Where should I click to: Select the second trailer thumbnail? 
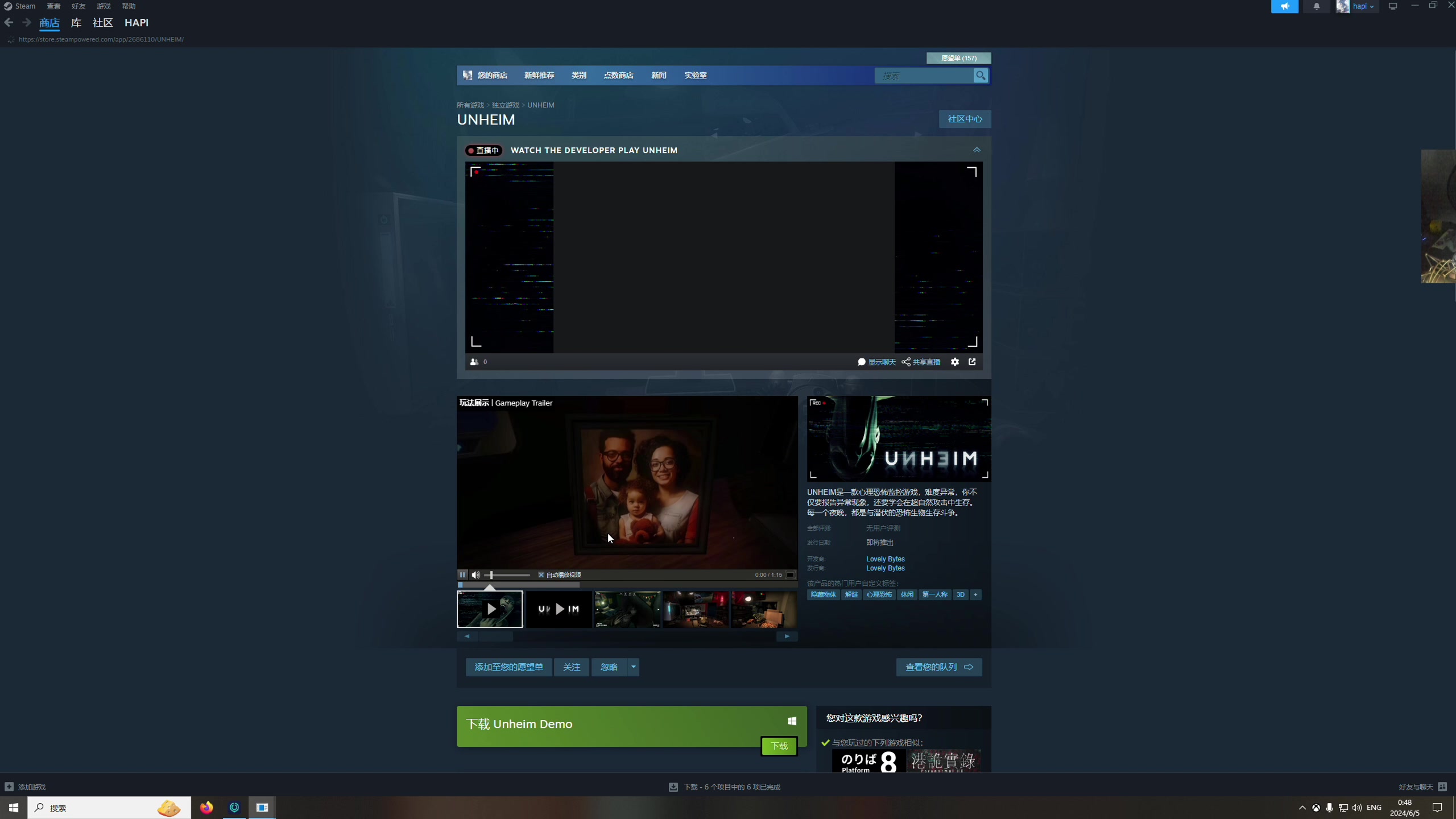click(559, 609)
